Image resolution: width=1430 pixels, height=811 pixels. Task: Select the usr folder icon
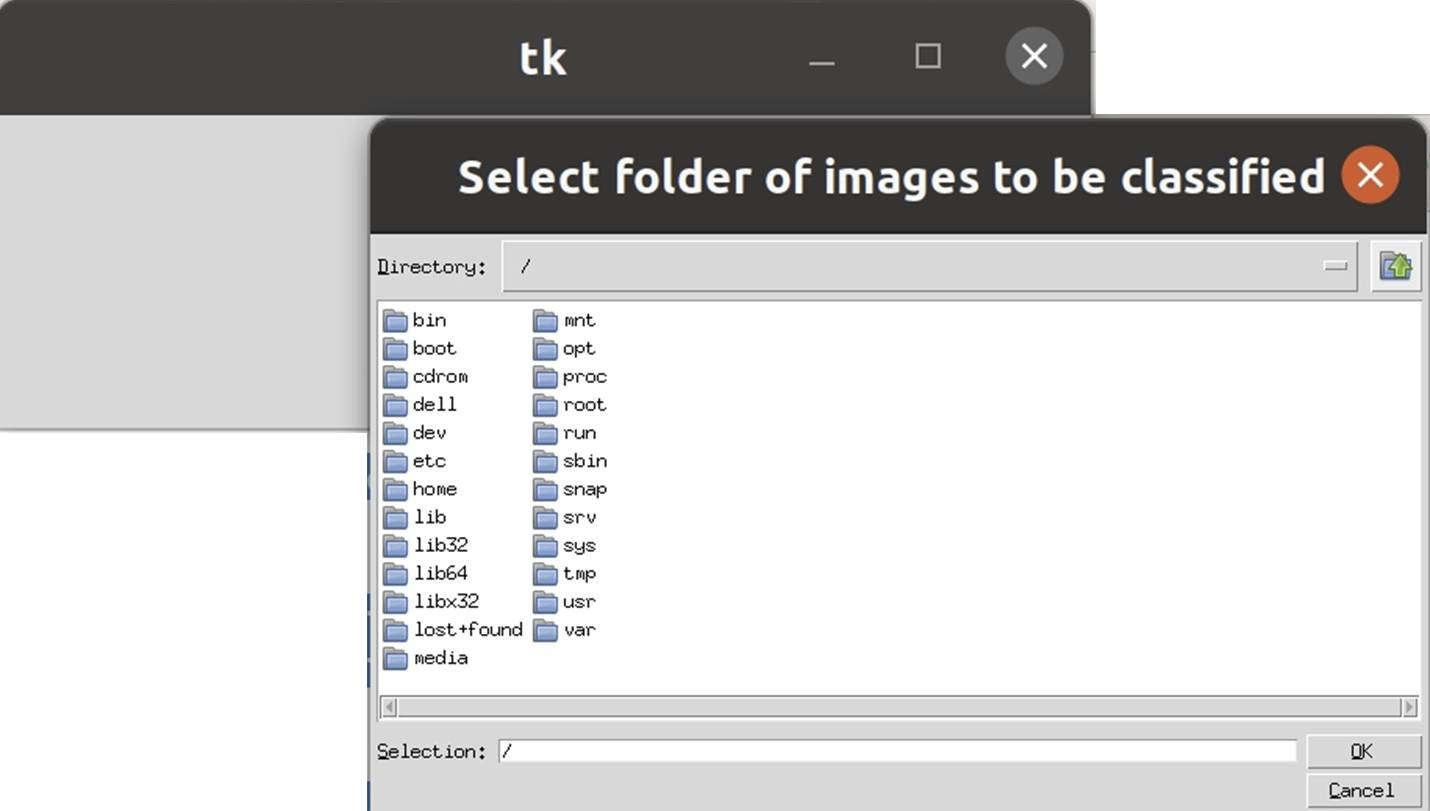coord(545,602)
